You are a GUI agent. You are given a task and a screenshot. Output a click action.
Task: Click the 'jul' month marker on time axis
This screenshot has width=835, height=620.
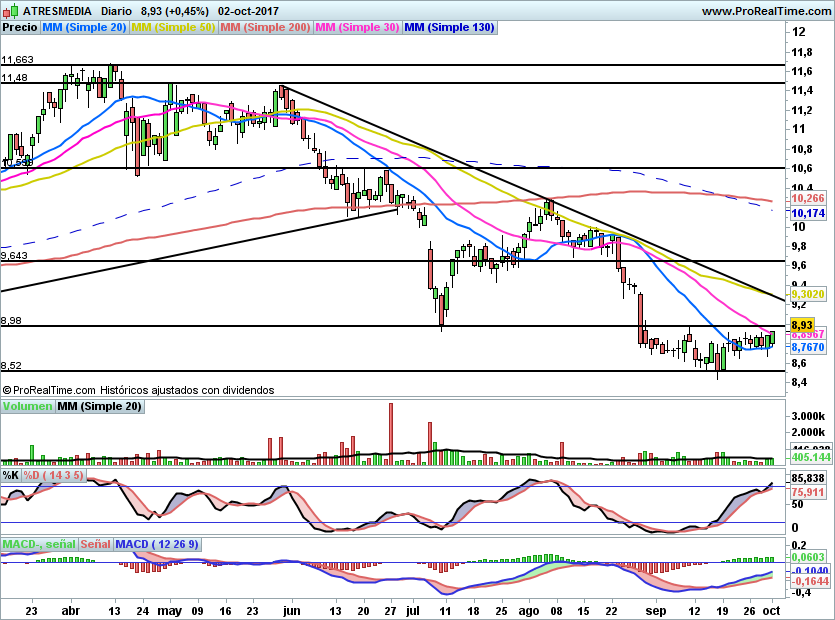[412, 610]
